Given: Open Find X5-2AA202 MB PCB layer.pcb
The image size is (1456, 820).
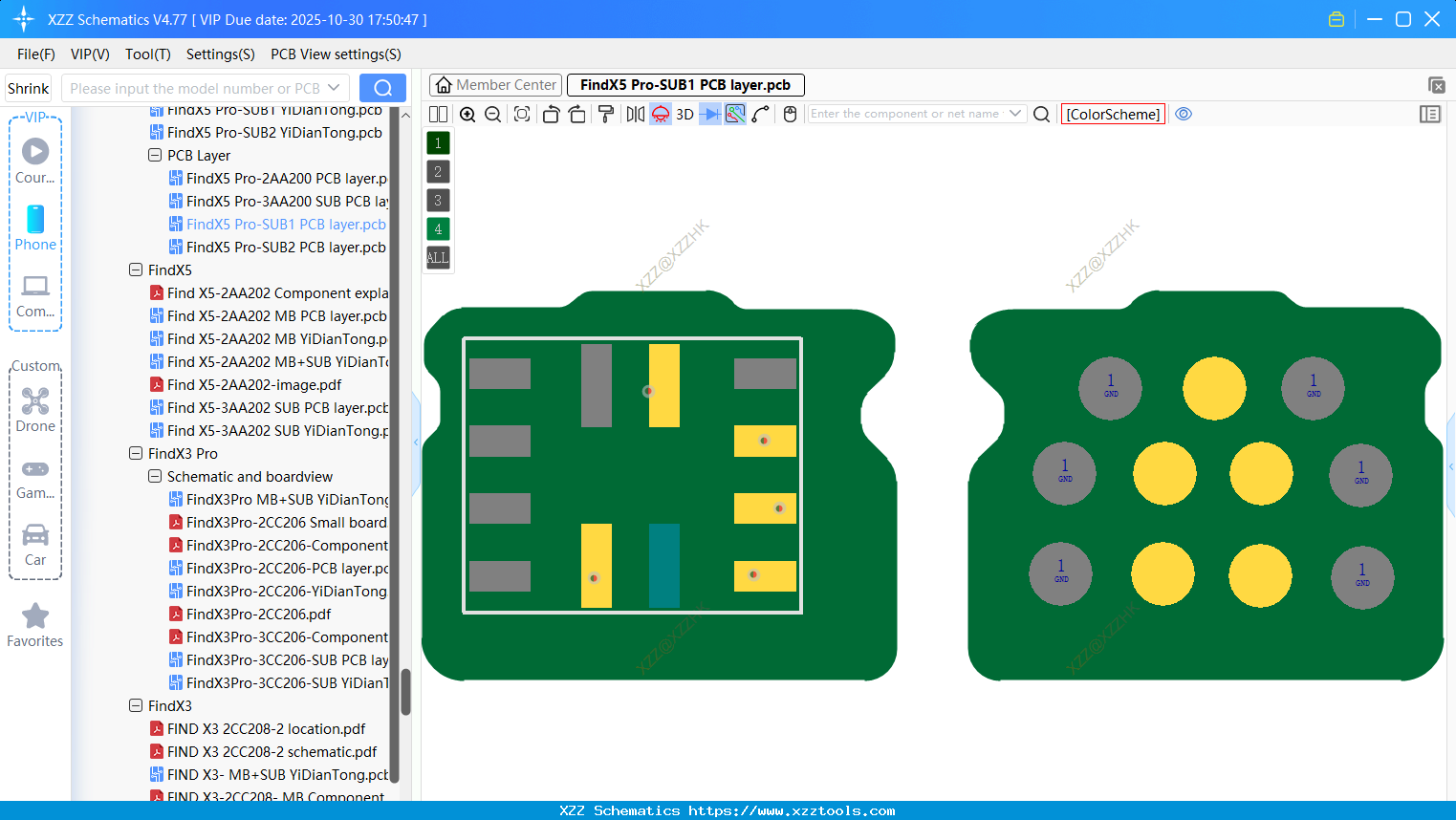Looking at the screenshot, I should coord(269,315).
